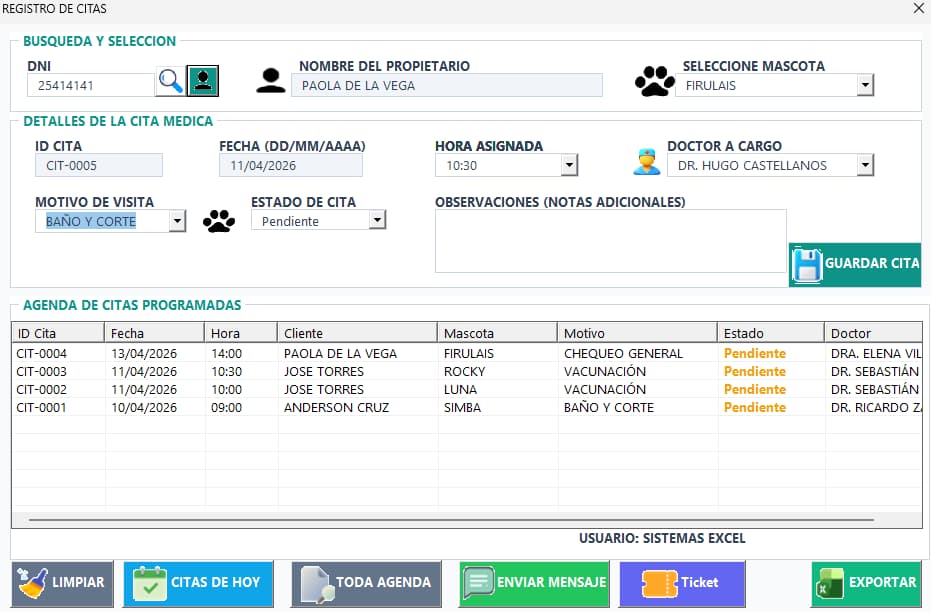The image size is (931, 612).
Task: Click the CITAS DE HOY label
Action: [x=216, y=582]
